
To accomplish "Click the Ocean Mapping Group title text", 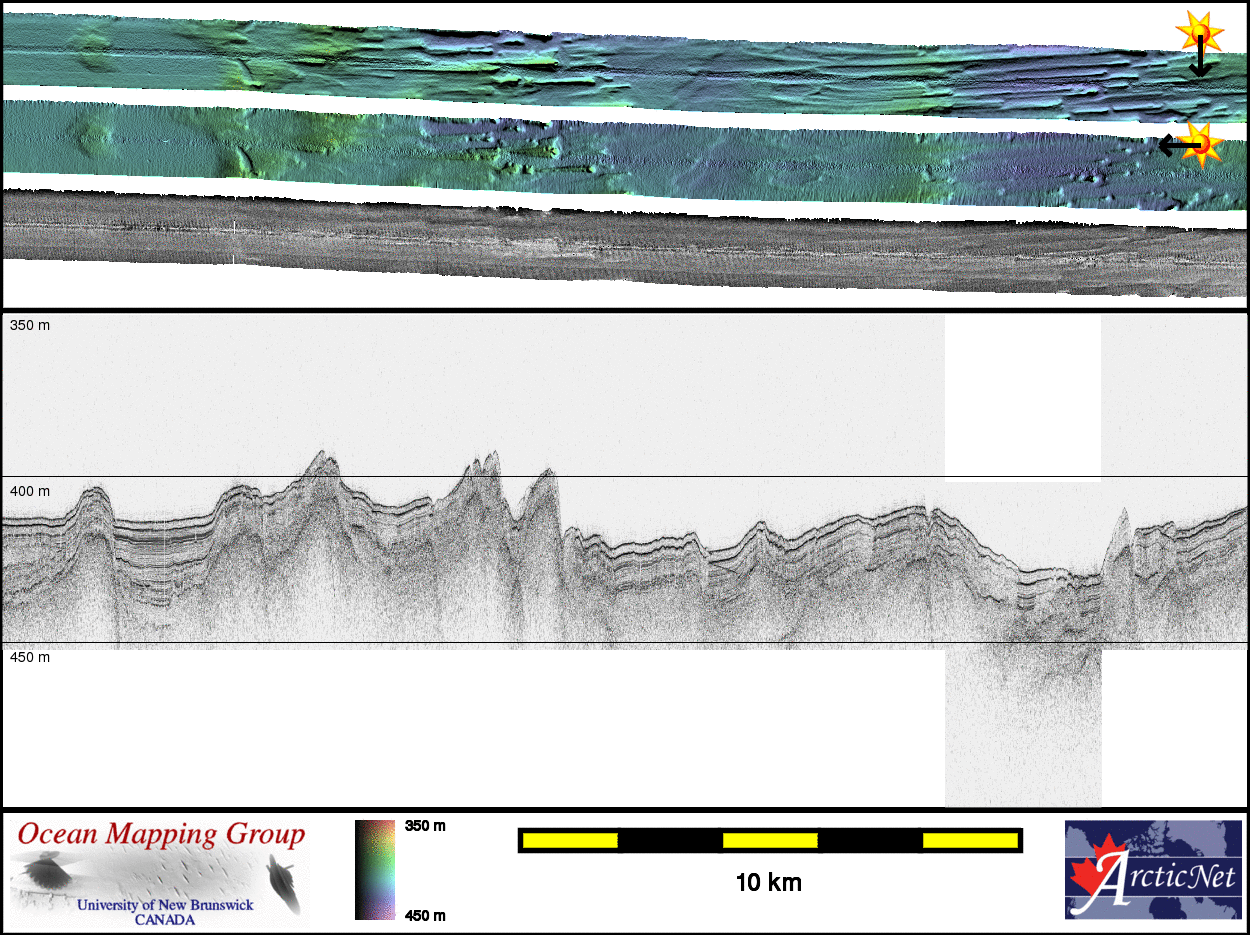I will [x=161, y=834].
